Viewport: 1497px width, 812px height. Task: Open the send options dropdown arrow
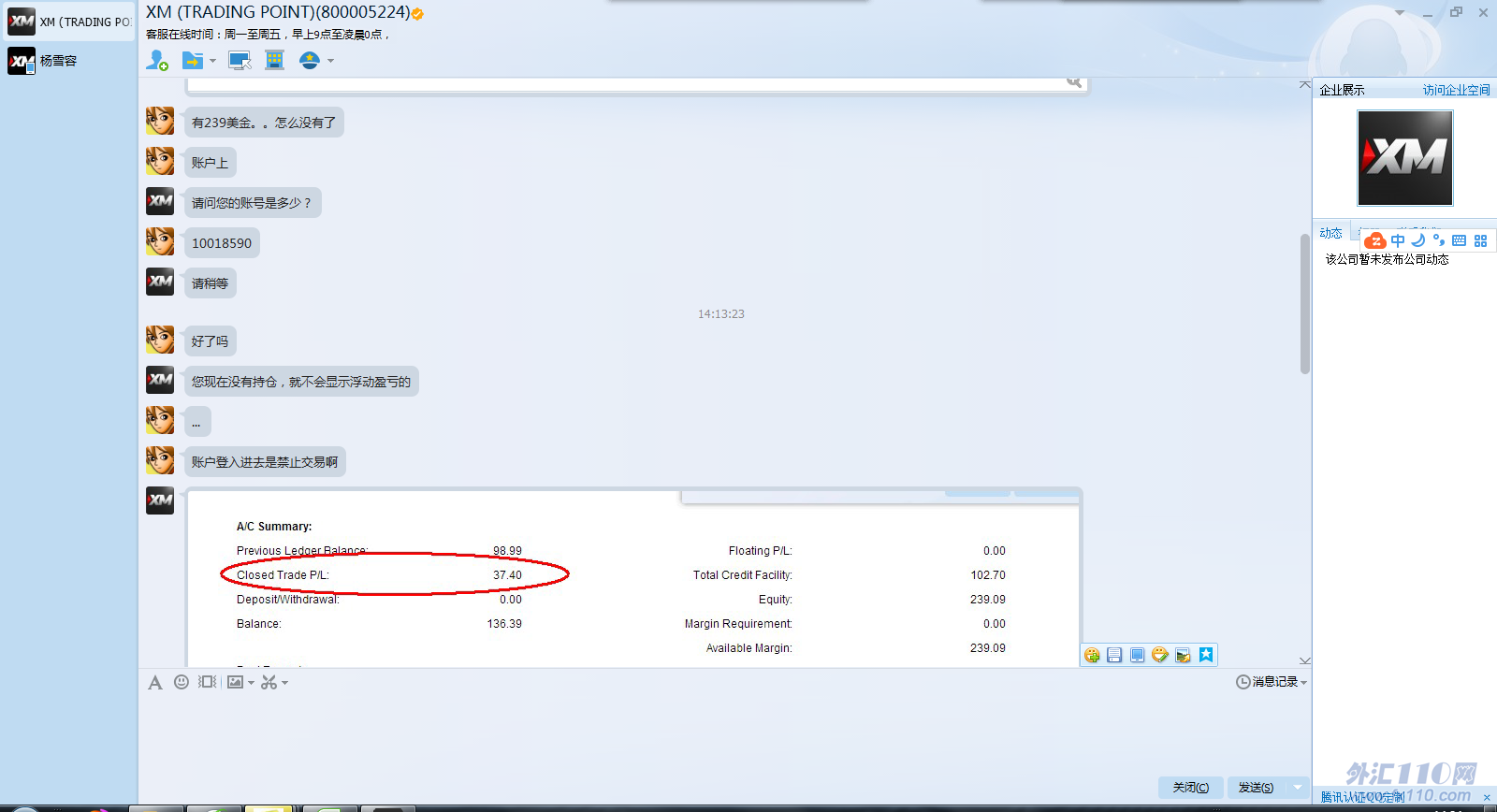[1298, 788]
